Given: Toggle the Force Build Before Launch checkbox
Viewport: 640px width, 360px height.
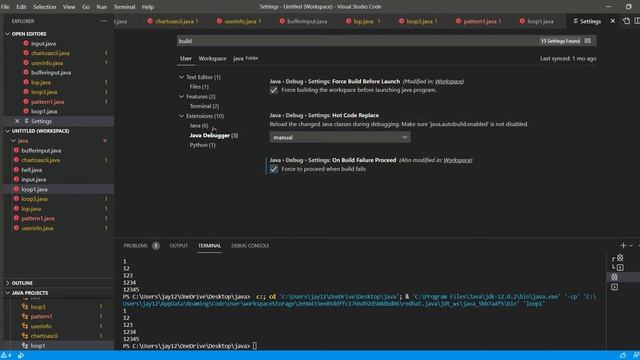Looking at the screenshot, I should pos(273,90).
